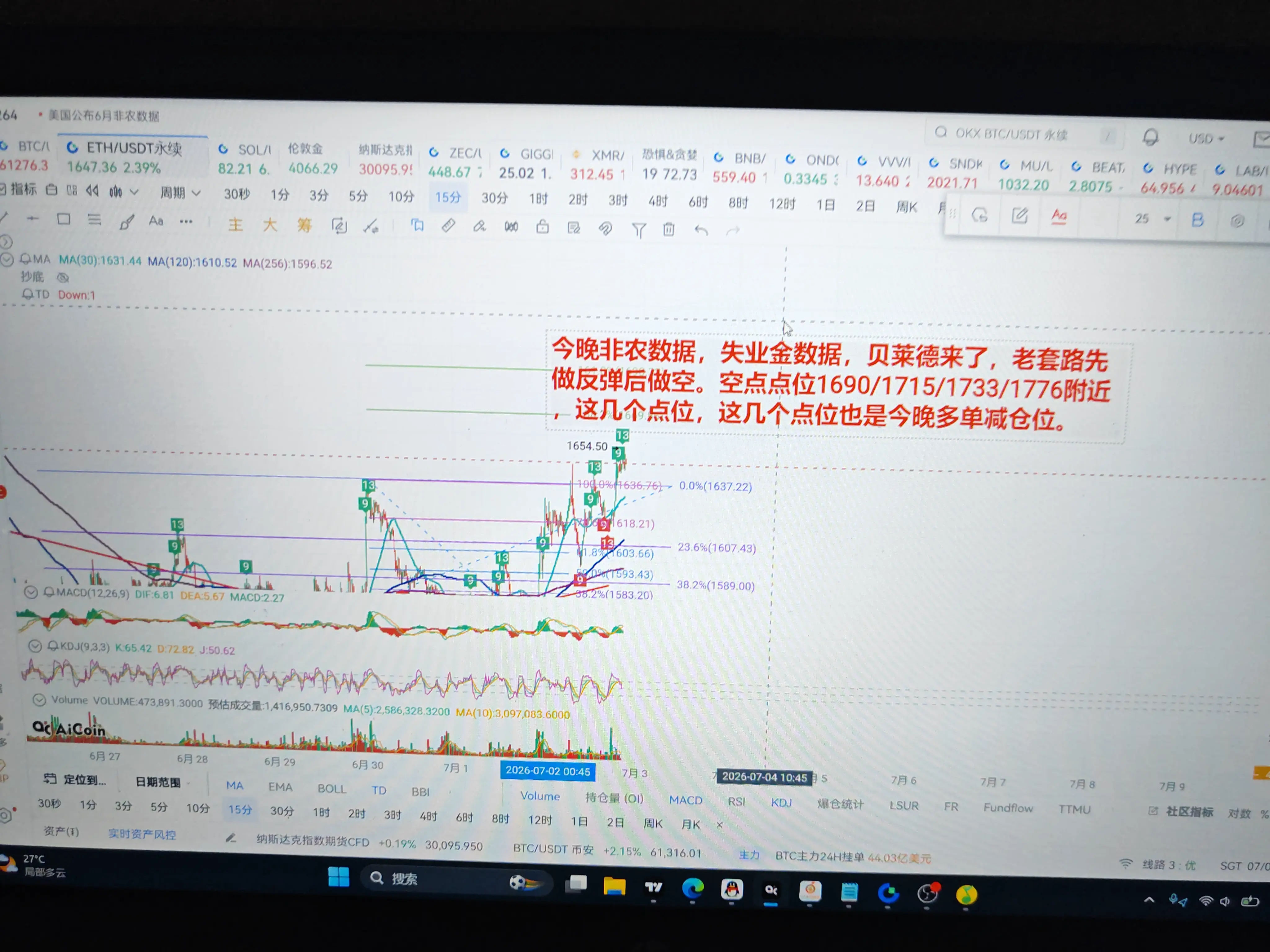
Task: Select the horizontal lines tool
Action: pyautogui.click(x=94, y=220)
